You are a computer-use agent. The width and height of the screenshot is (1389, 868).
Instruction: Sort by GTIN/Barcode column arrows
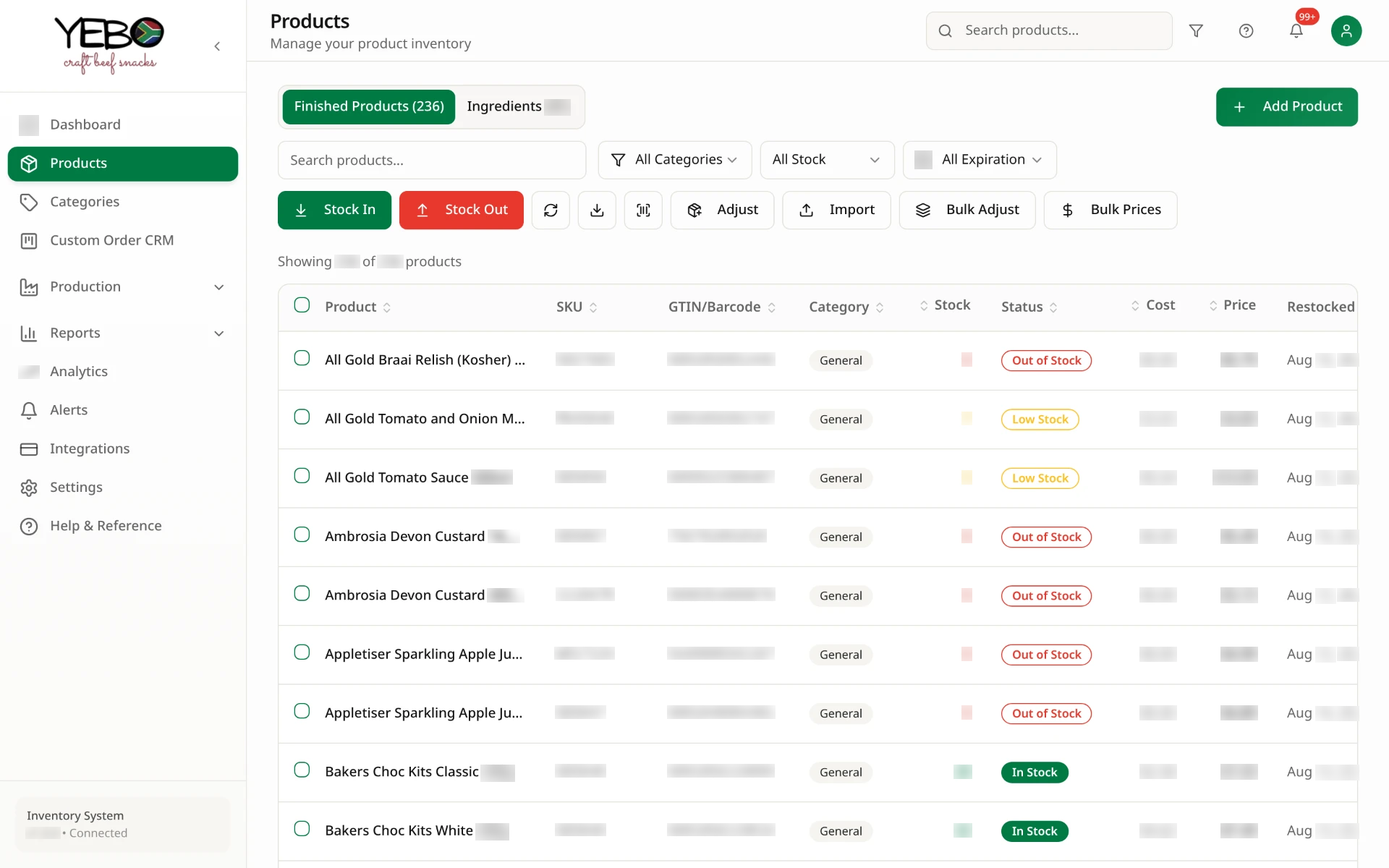pos(772,307)
